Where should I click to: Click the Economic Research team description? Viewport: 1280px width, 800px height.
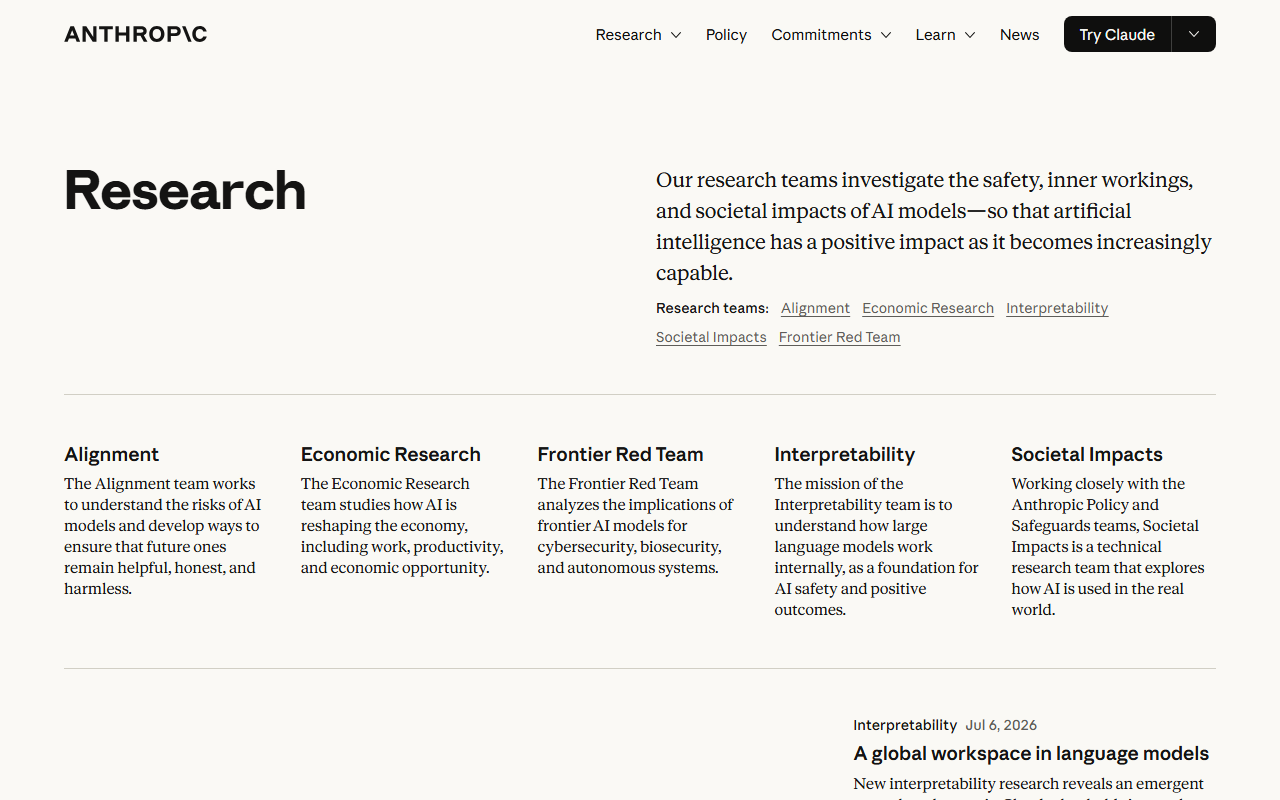(402, 526)
